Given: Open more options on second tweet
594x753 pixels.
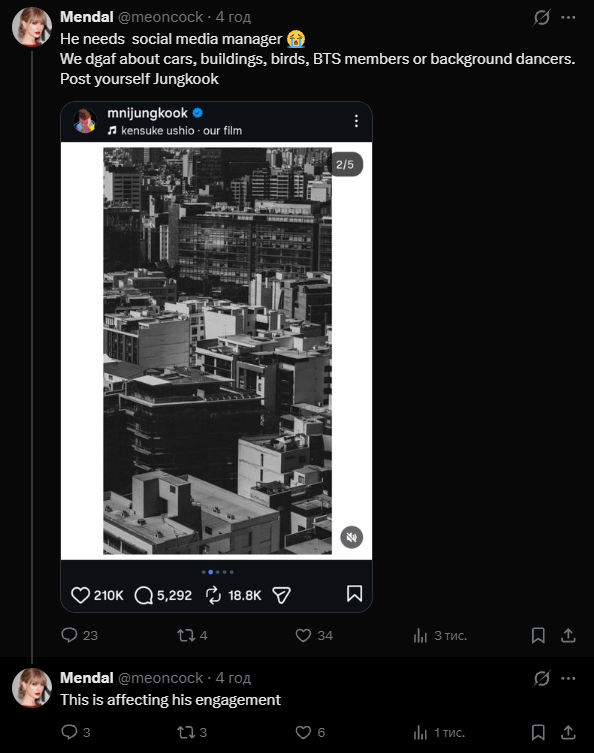Looking at the screenshot, I should (x=568, y=679).
